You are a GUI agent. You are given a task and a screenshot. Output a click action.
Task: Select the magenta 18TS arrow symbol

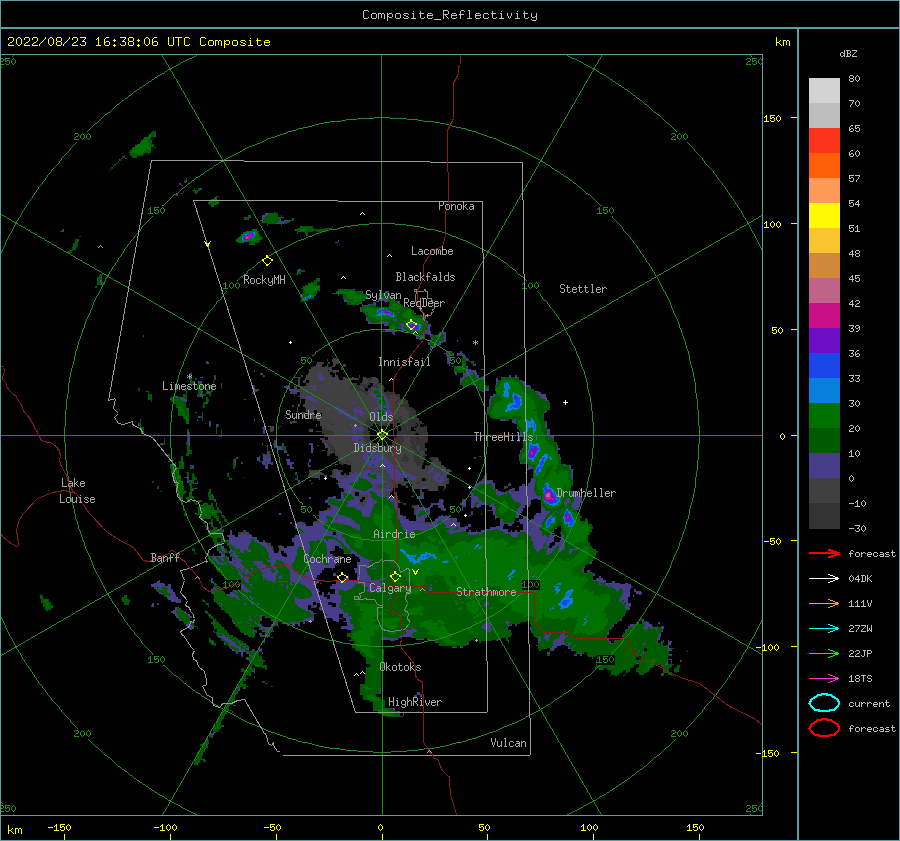[824, 679]
